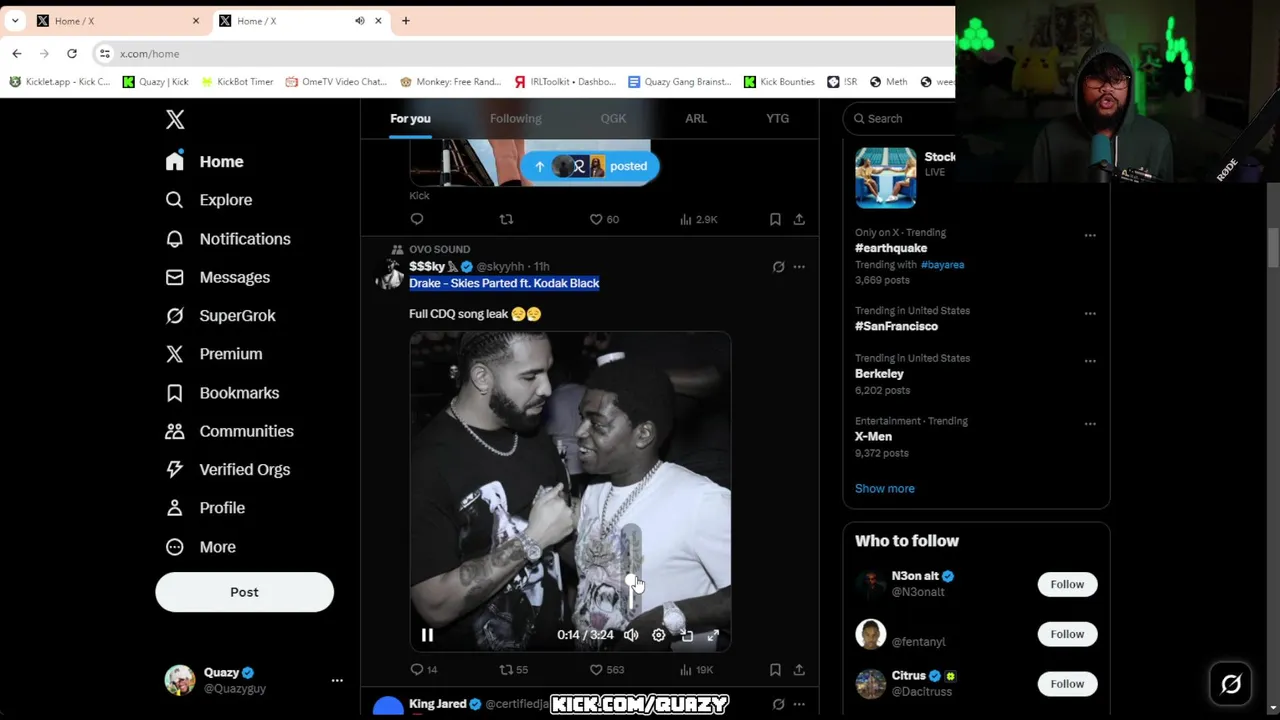
Task: Reply to the Kick post above
Action: tap(417, 219)
